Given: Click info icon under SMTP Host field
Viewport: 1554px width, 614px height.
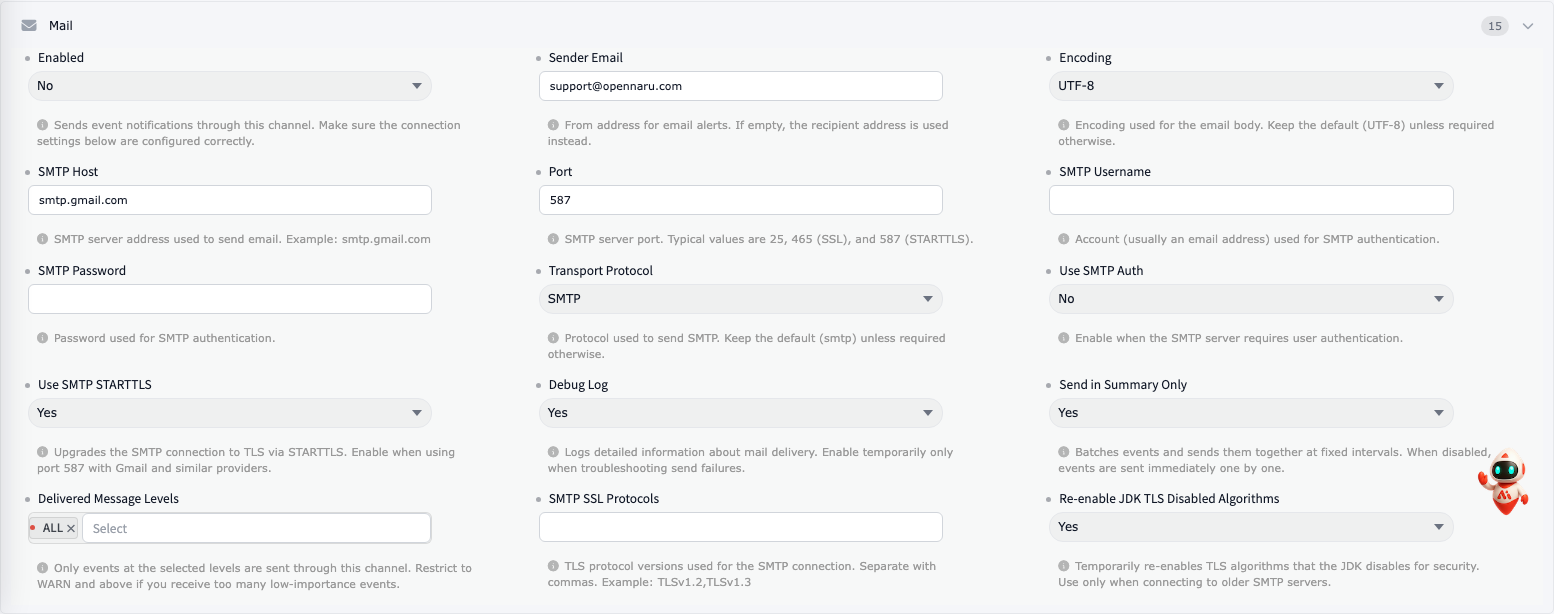Looking at the screenshot, I should (x=43, y=239).
